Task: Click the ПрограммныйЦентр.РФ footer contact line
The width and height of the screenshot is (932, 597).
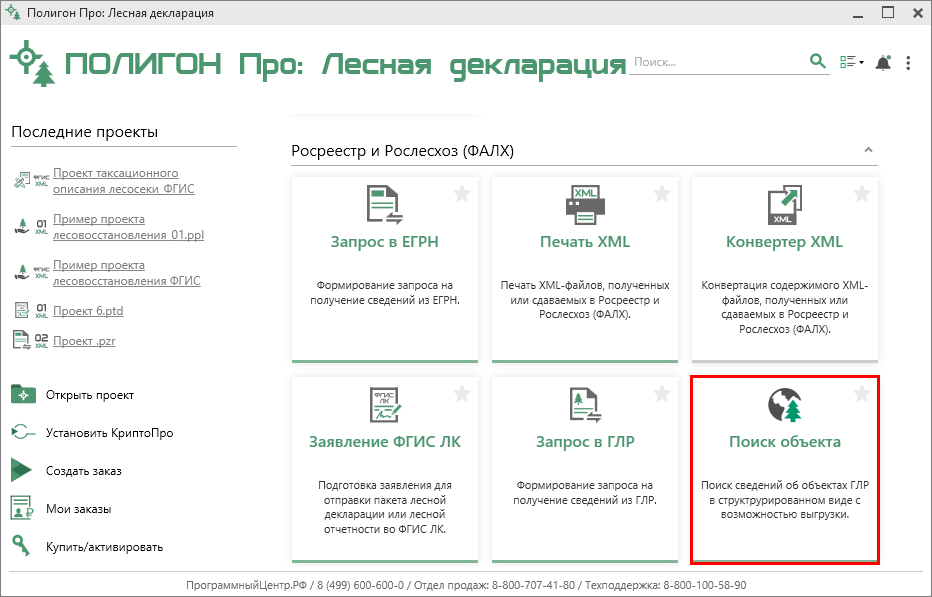Action: coord(466,585)
